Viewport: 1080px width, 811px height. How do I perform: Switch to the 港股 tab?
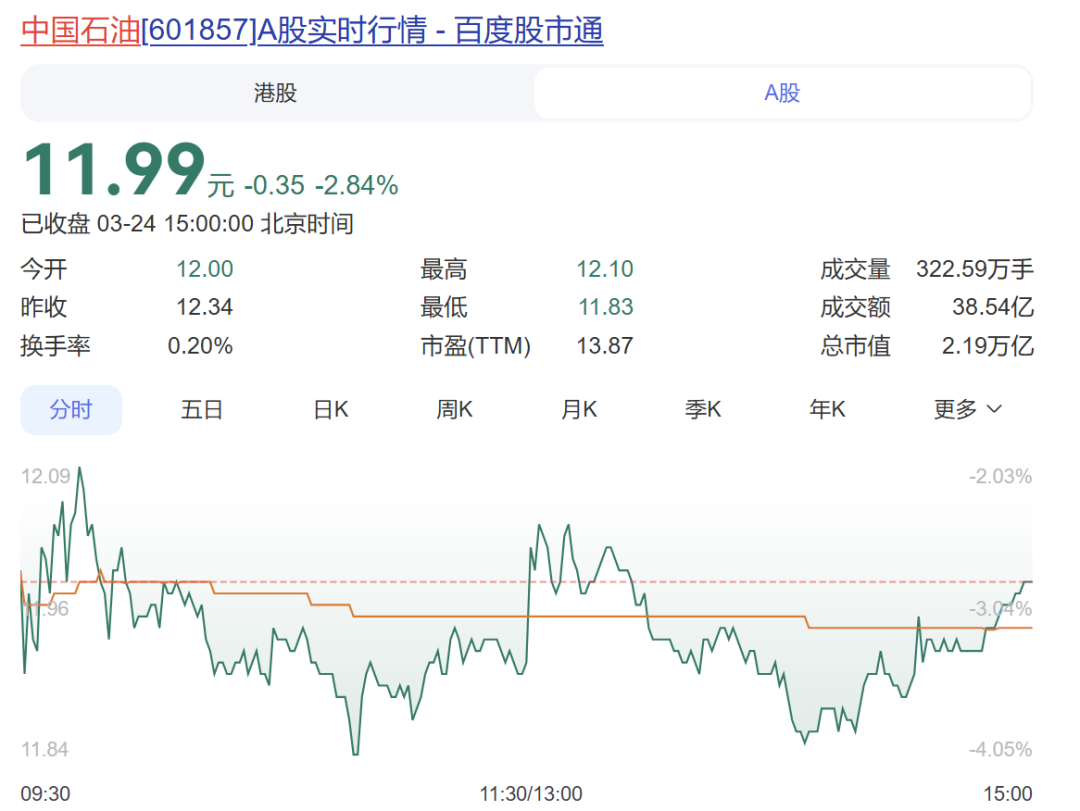[275, 94]
